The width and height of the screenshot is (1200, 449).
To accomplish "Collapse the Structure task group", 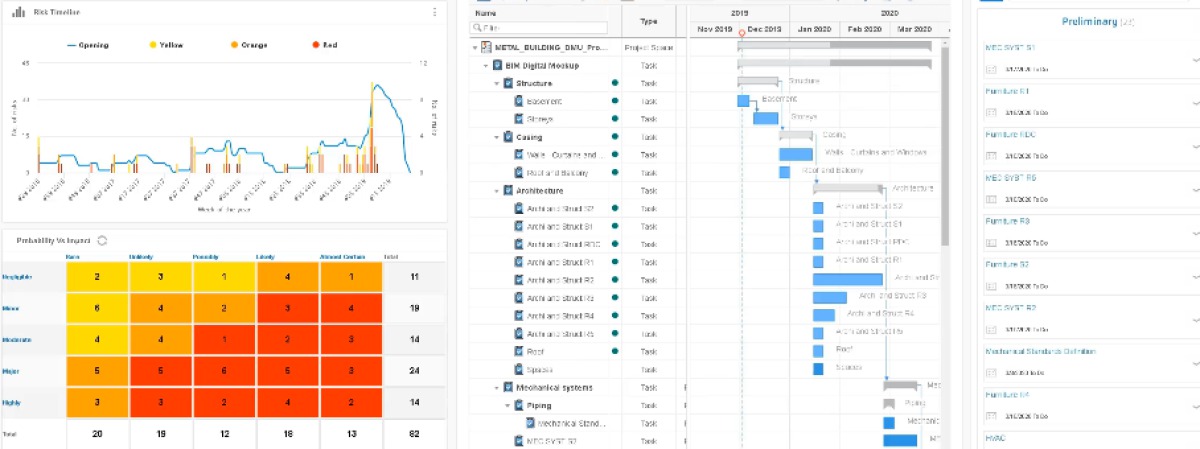I will (496, 83).
